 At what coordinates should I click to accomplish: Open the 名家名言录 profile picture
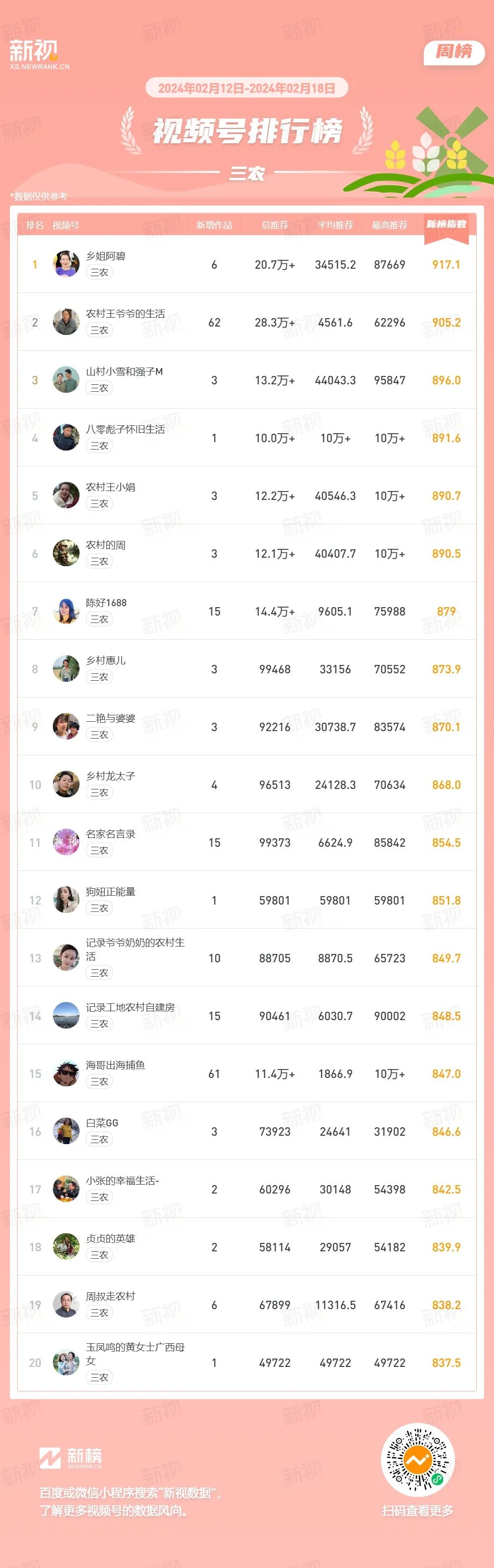click(x=66, y=842)
